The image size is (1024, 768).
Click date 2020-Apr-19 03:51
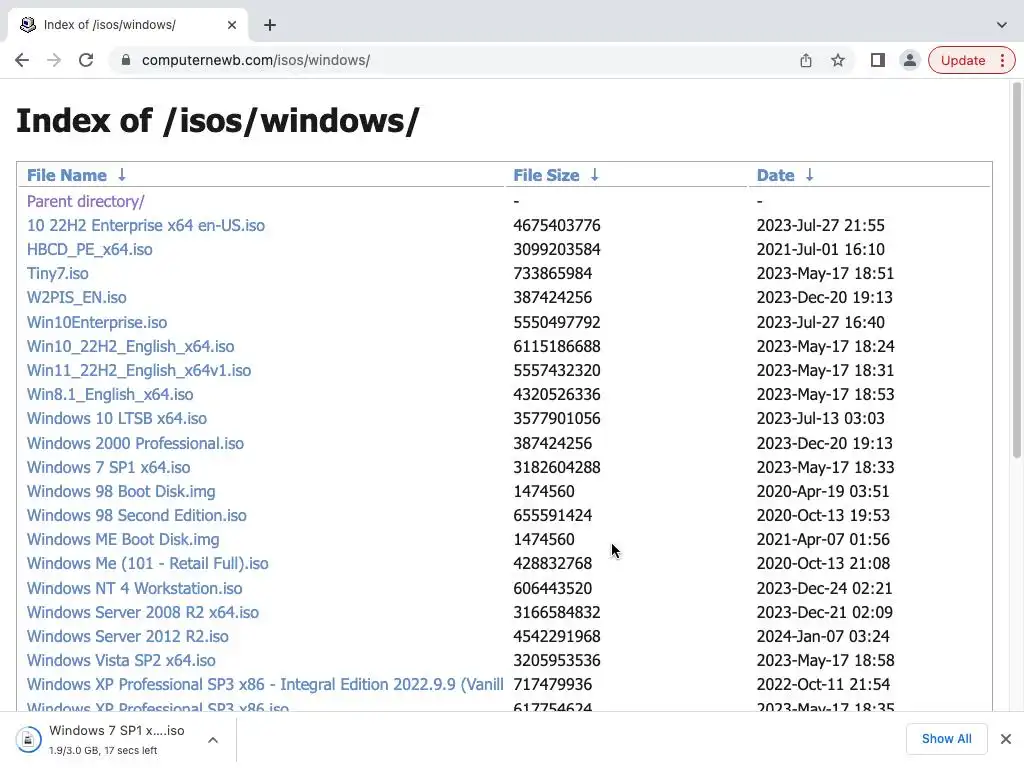tap(823, 491)
